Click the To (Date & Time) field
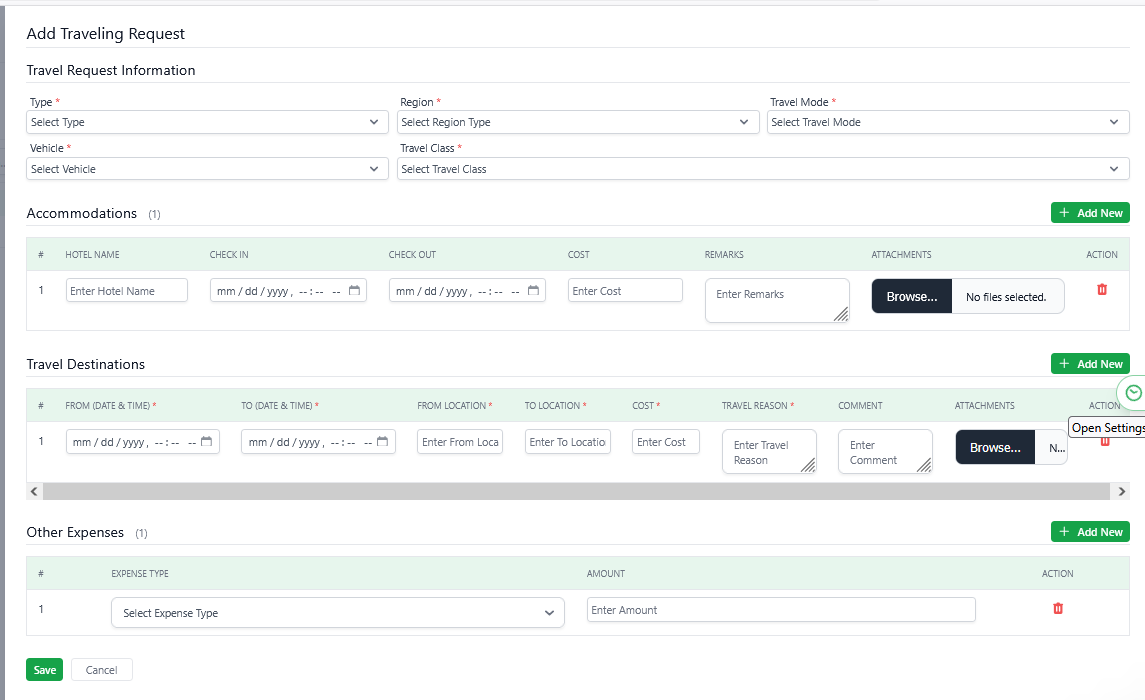This screenshot has height=700, width=1145. pos(318,442)
